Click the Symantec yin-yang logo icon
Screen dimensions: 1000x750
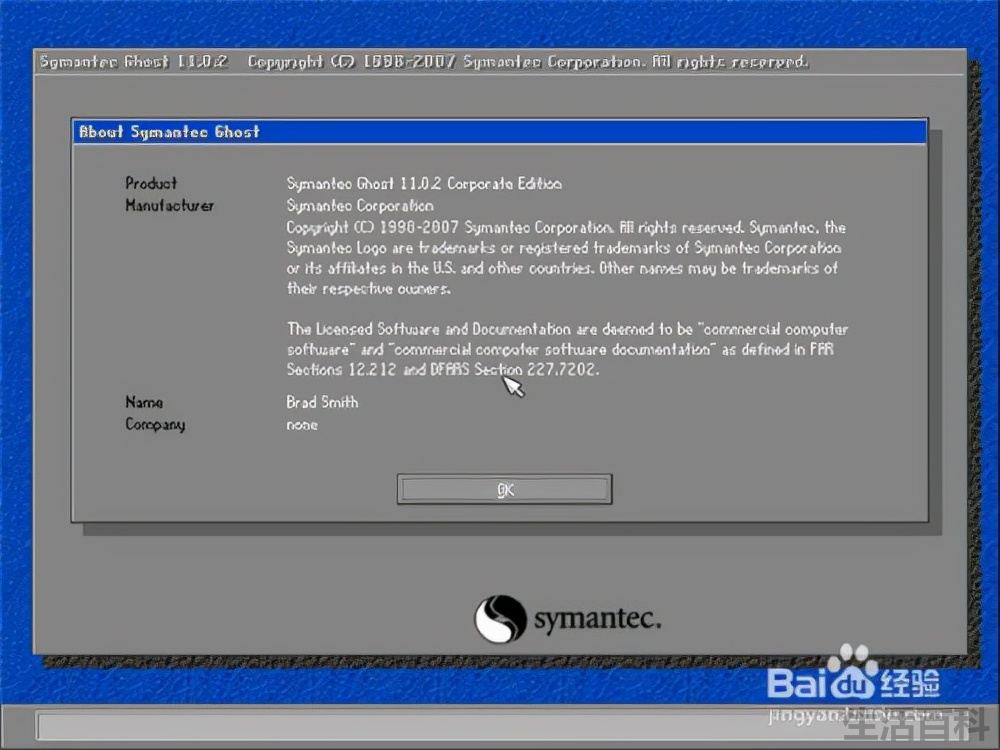click(x=500, y=619)
